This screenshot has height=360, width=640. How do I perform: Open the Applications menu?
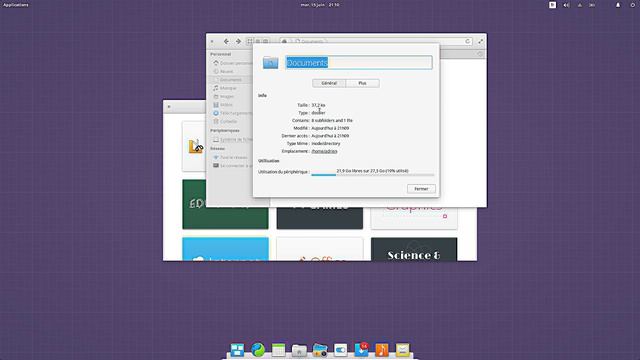click(x=16, y=5)
